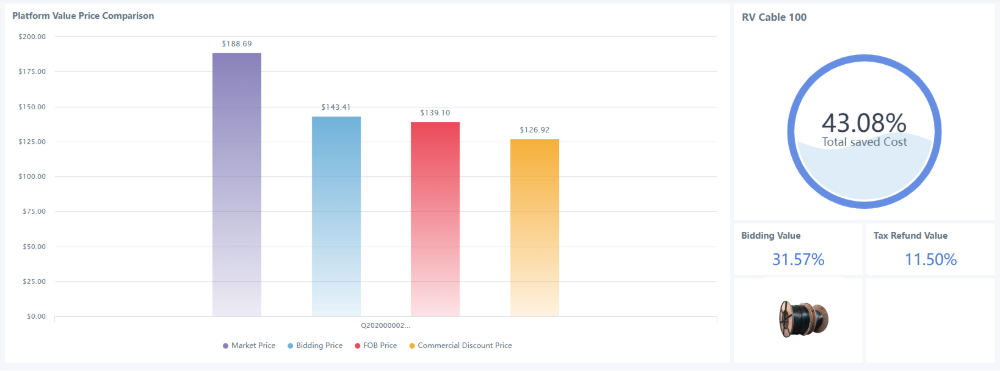Click the purple Market Price legend dot
Screen dimensions: 1000x371
click(225, 346)
